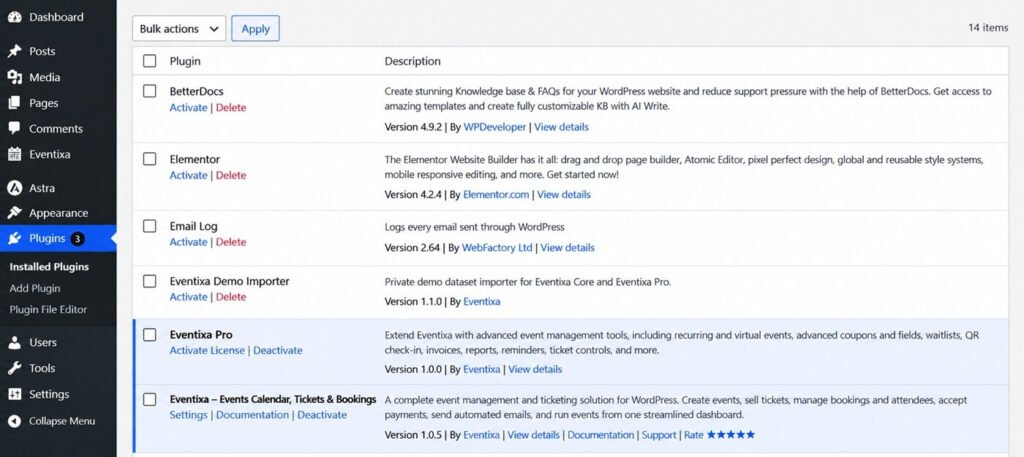Open Dashboard menu item

pyautogui.click(x=58, y=18)
